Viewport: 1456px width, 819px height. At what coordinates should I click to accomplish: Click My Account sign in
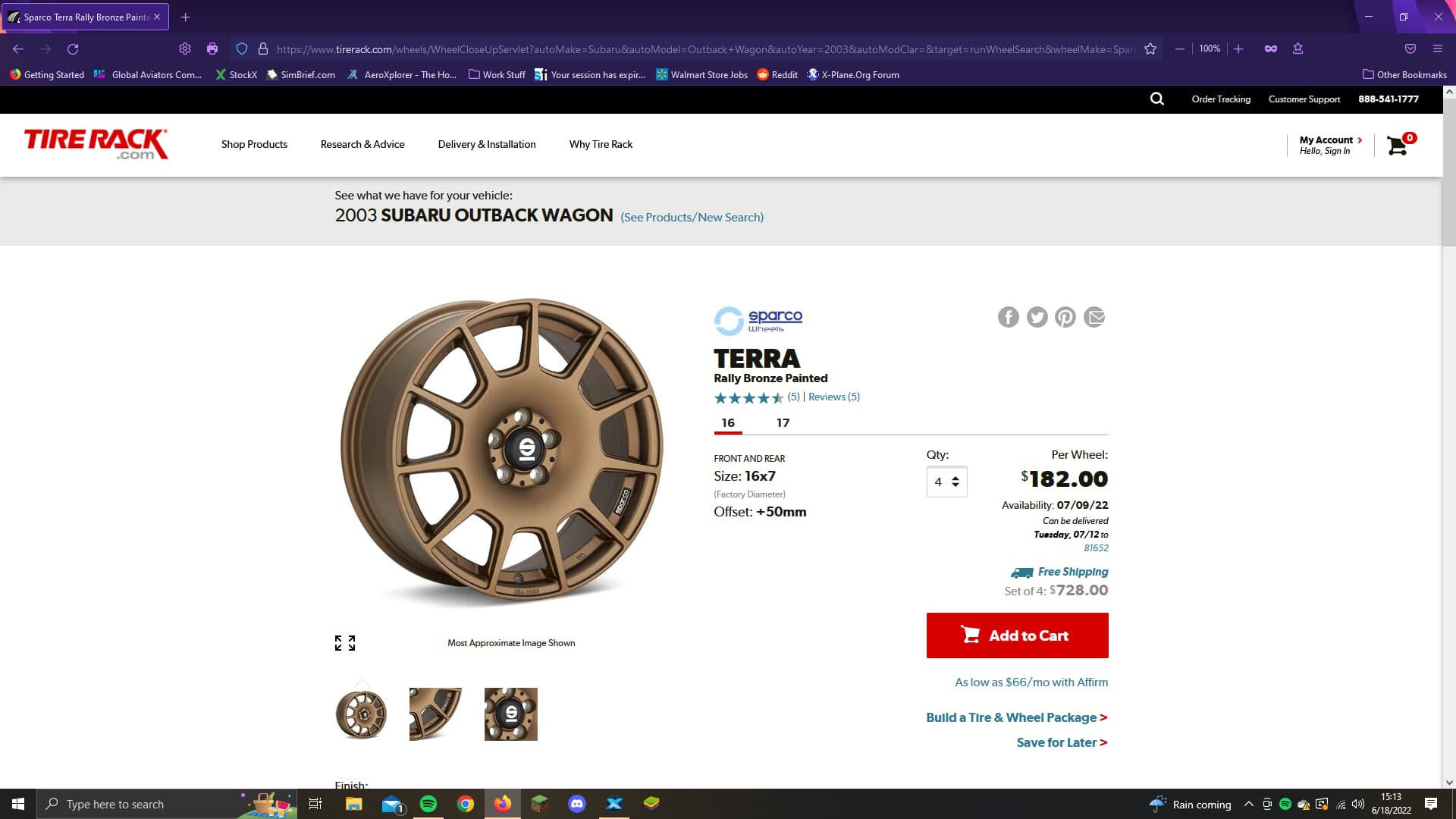(x=1330, y=145)
